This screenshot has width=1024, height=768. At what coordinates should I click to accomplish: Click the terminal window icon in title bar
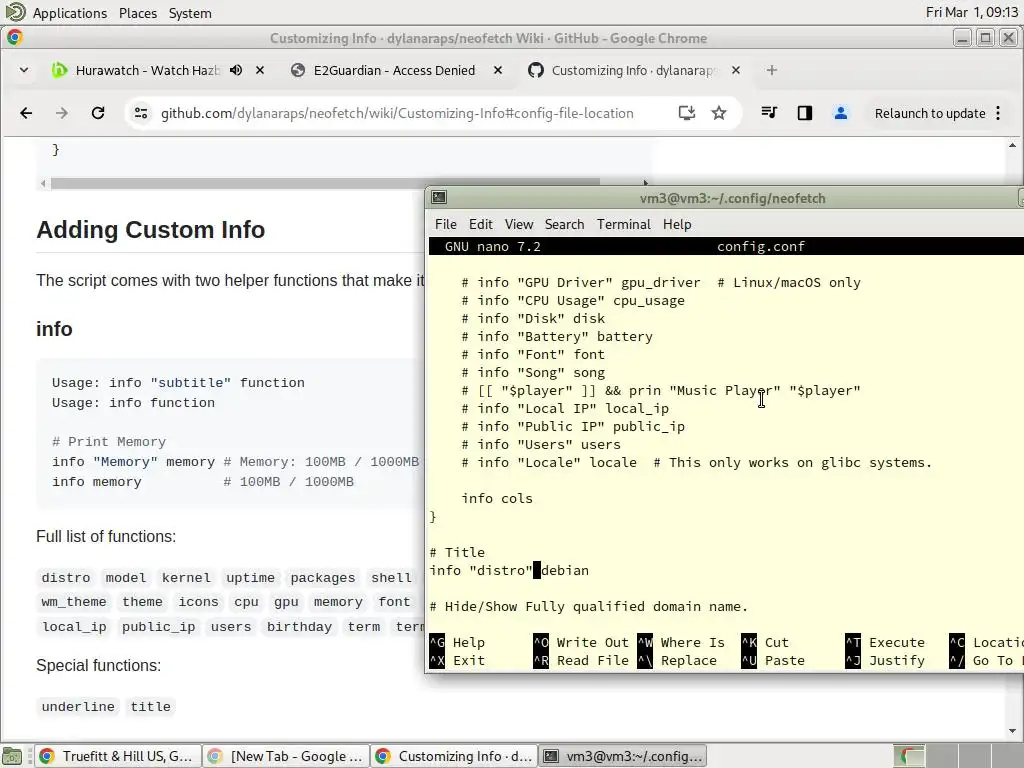tap(439, 197)
